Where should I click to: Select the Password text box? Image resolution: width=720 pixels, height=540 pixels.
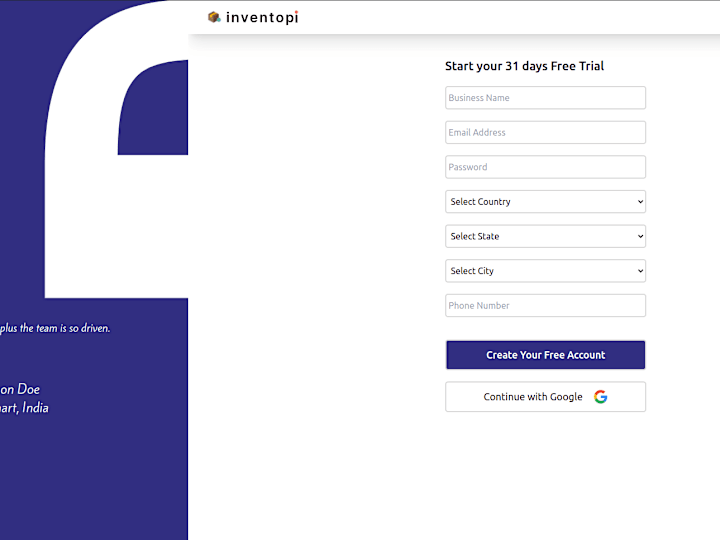coord(545,167)
